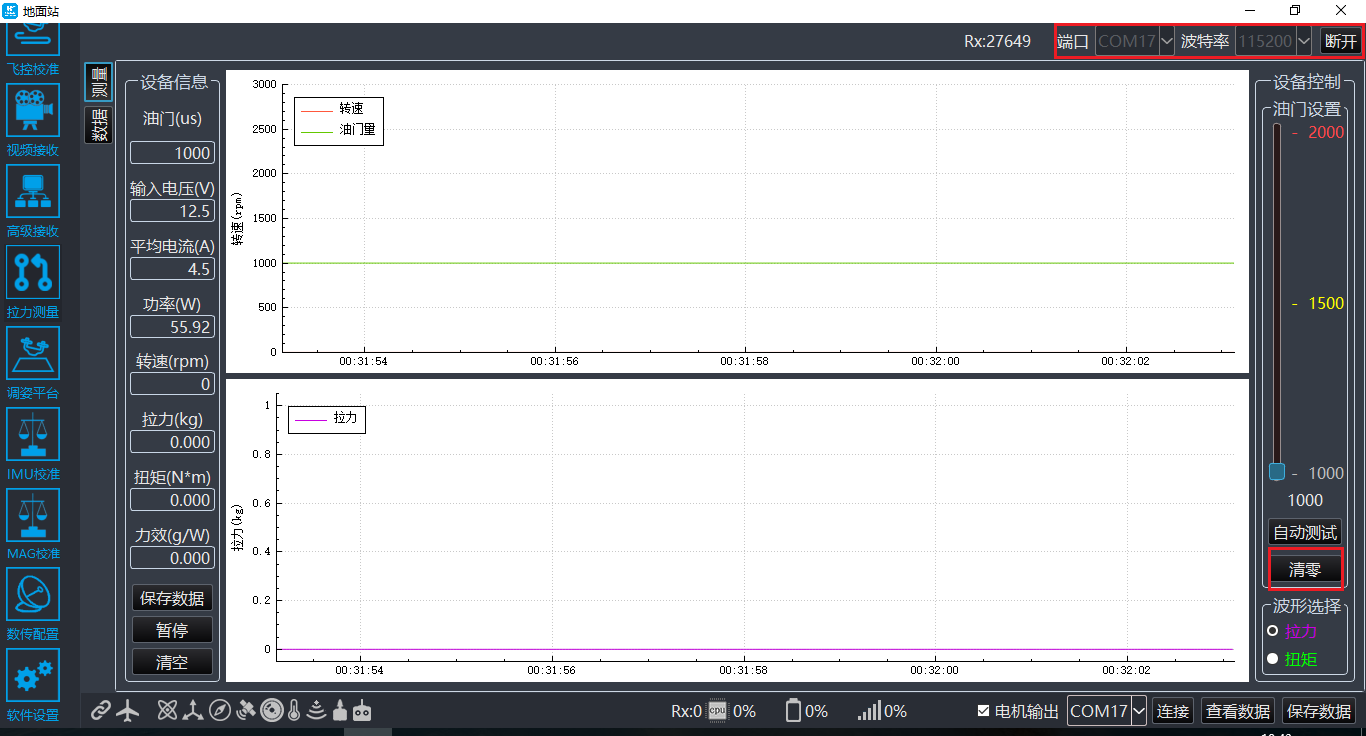
Task: Open the 视频接收 camera icon
Action: coord(33,110)
